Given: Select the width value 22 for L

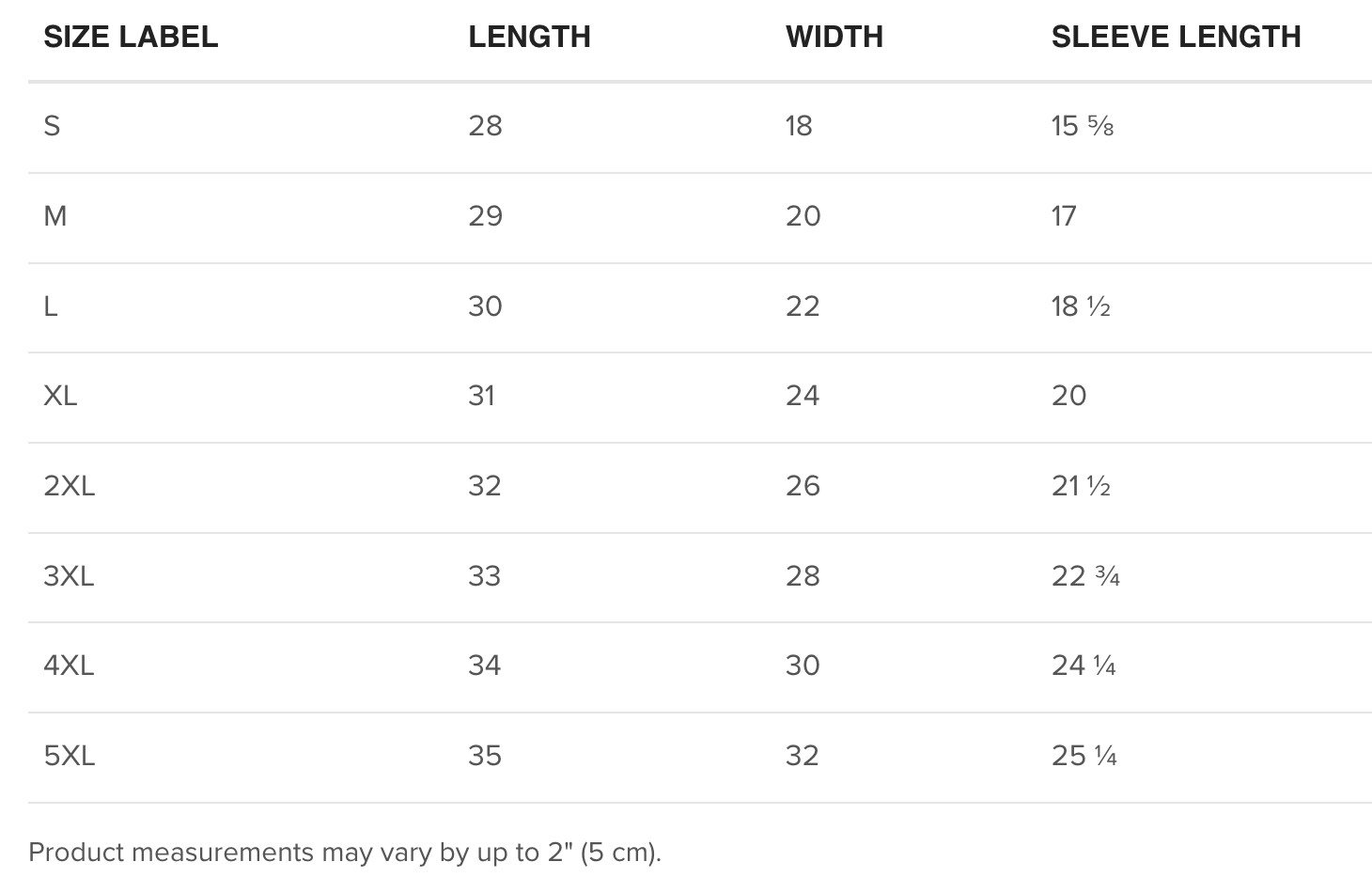Looking at the screenshot, I should click(x=803, y=306).
